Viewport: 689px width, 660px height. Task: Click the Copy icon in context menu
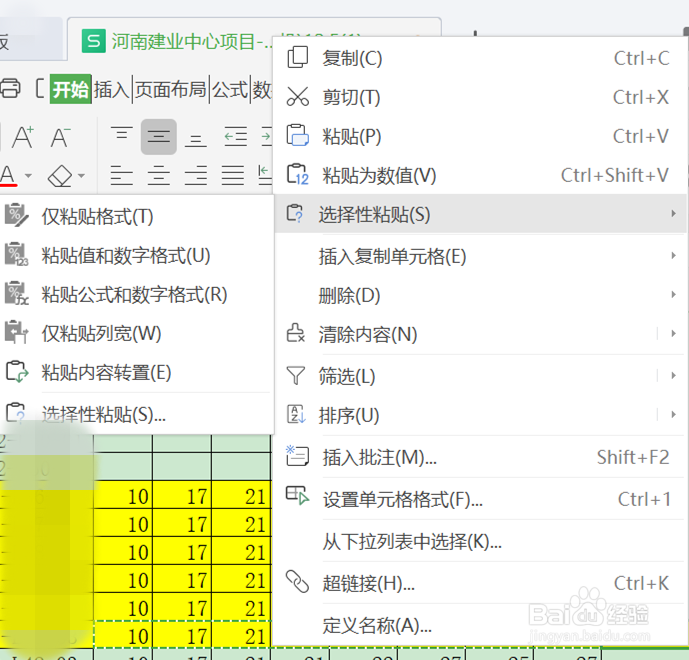pyautogui.click(x=297, y=58)
